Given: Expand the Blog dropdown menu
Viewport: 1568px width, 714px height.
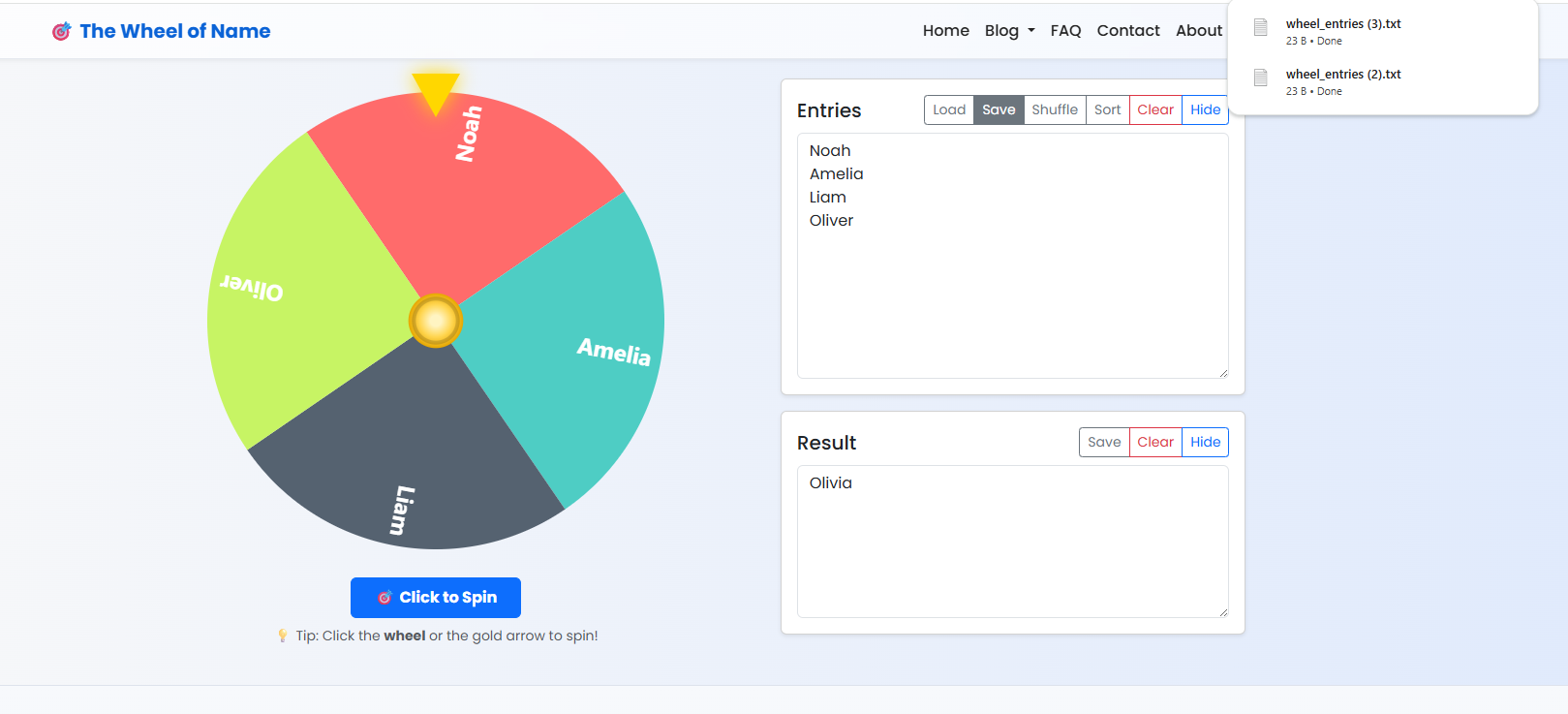Looking at the screenshot, I should tap(1009, 31).
